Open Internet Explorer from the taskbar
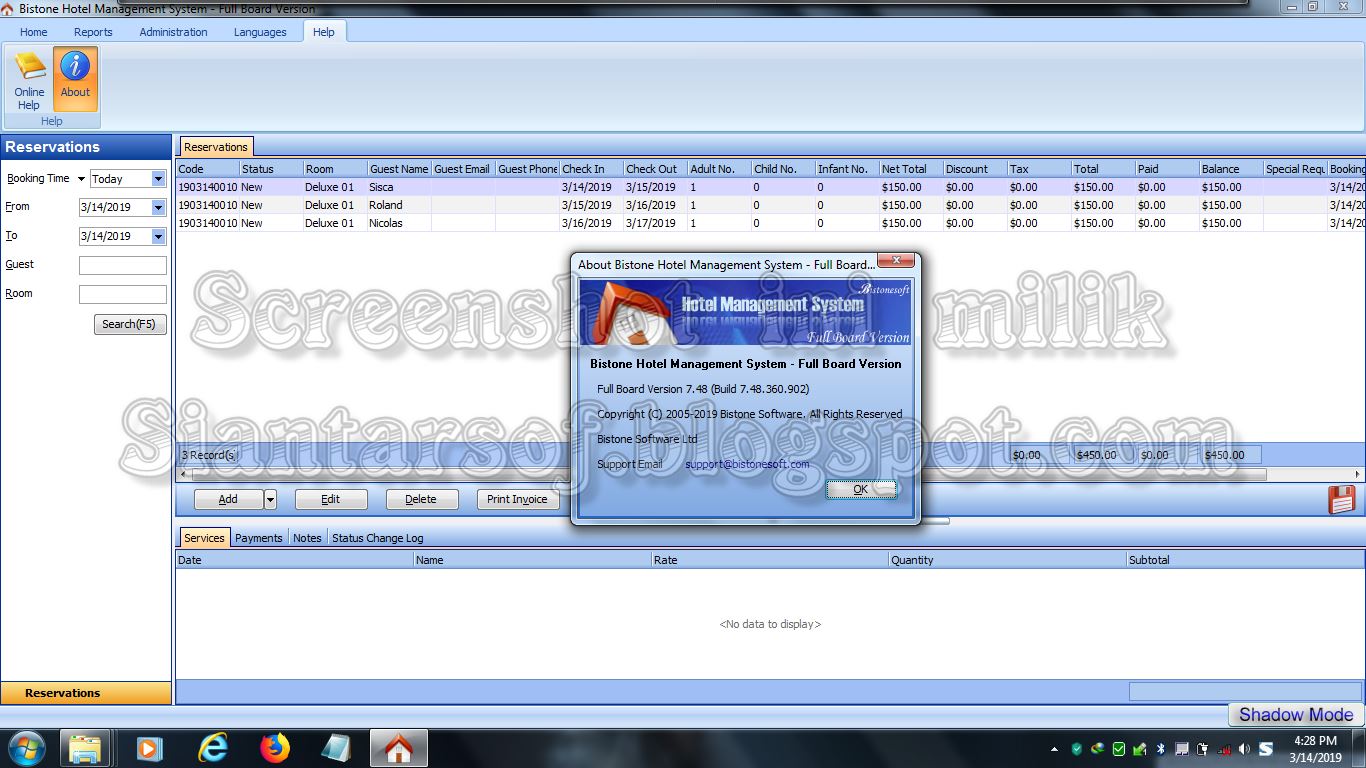Viewport: 1366px width, 768px height. pyautogui.click(x=212, y=748)
